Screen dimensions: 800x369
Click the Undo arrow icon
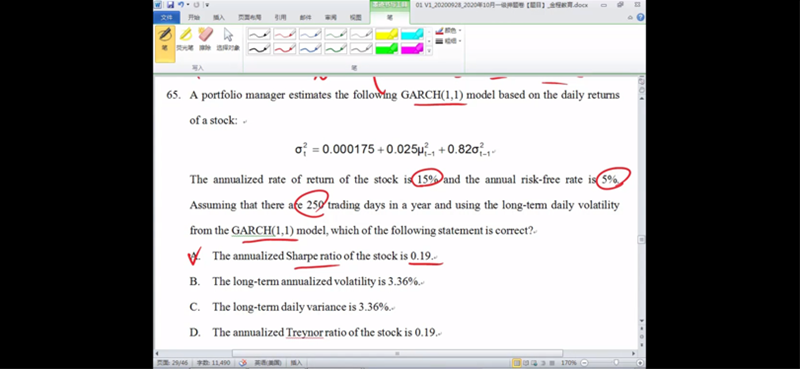(x=182, y=5)
